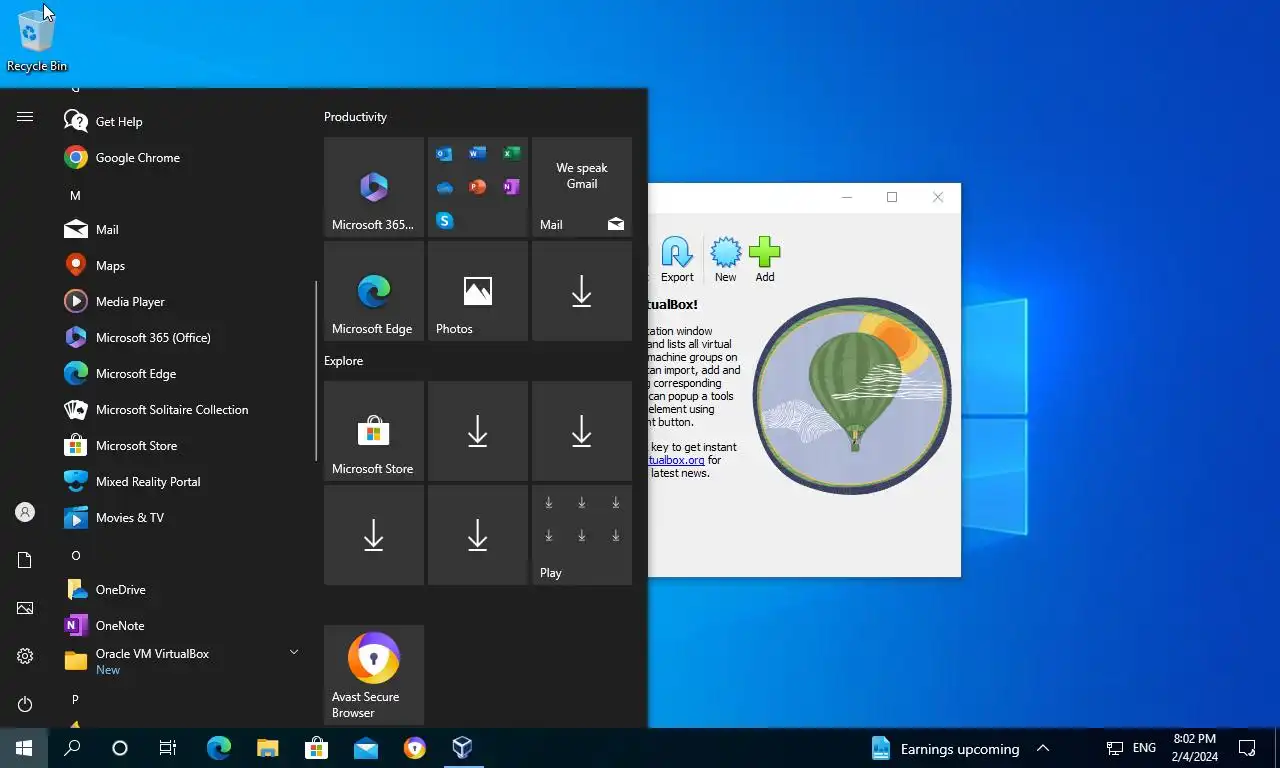1280x768 pixels.
Task: Open the Action Center notifications
Action: 1247,748
